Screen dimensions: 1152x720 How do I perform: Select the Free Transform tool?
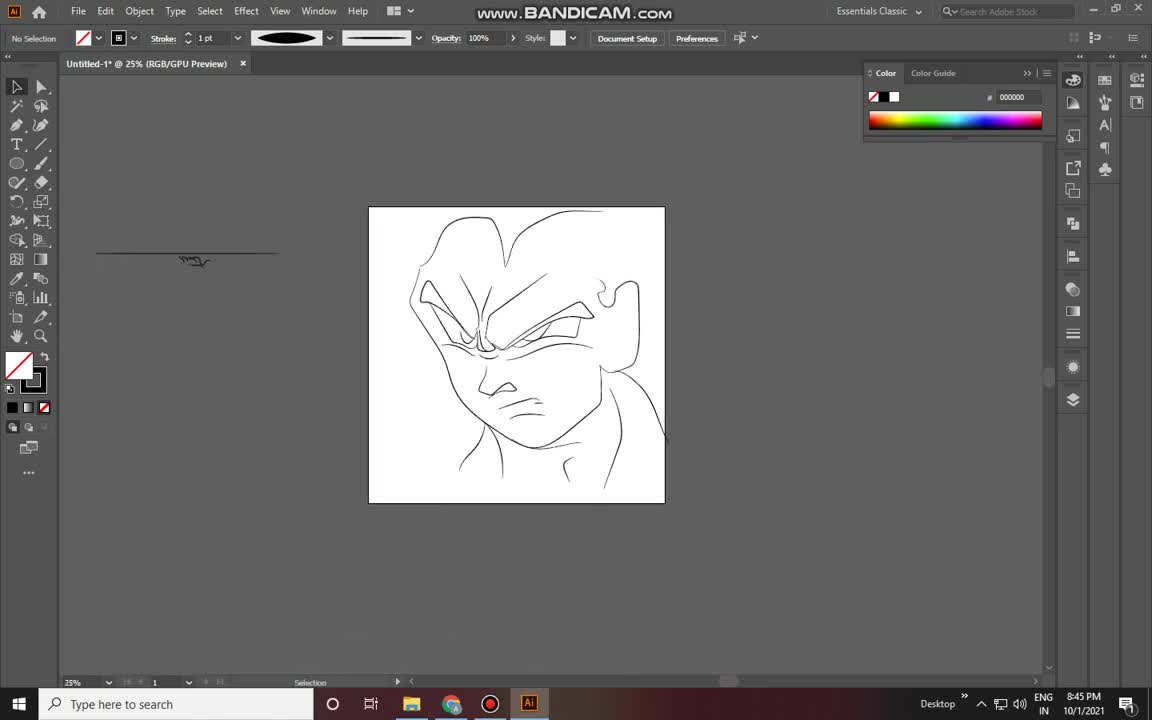tap(41, 221)
